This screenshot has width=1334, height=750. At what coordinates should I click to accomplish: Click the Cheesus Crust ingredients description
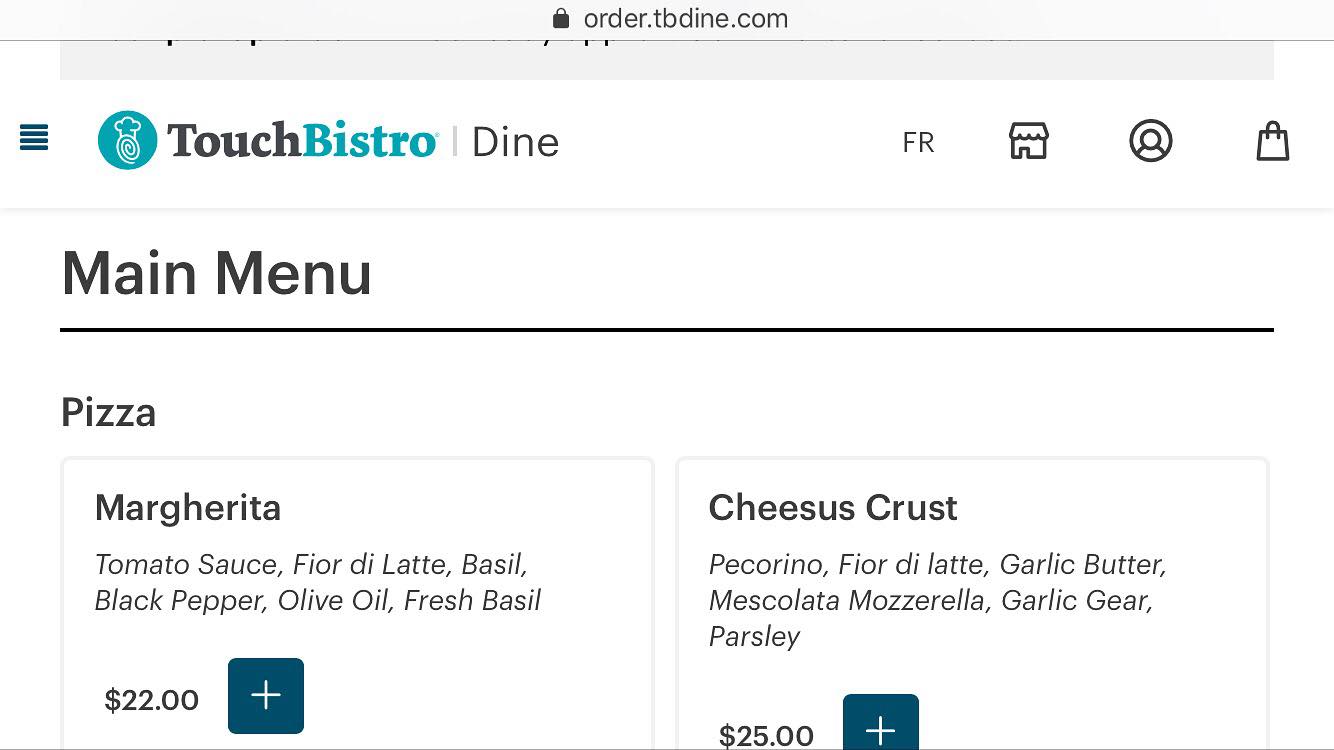click(937, 600)
